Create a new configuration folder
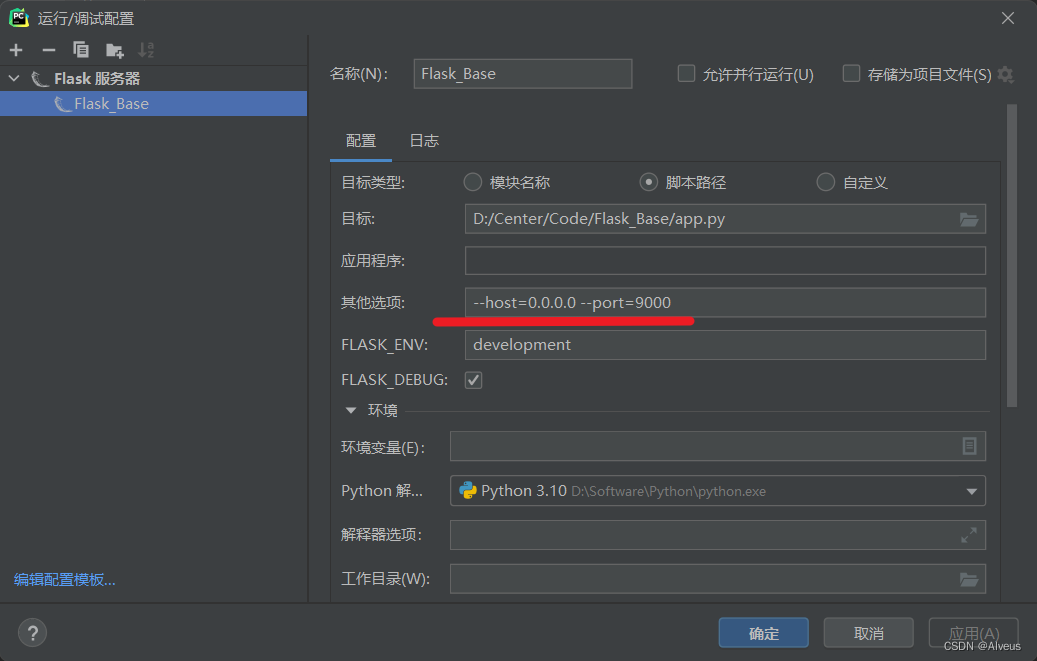 coord(114,50)
